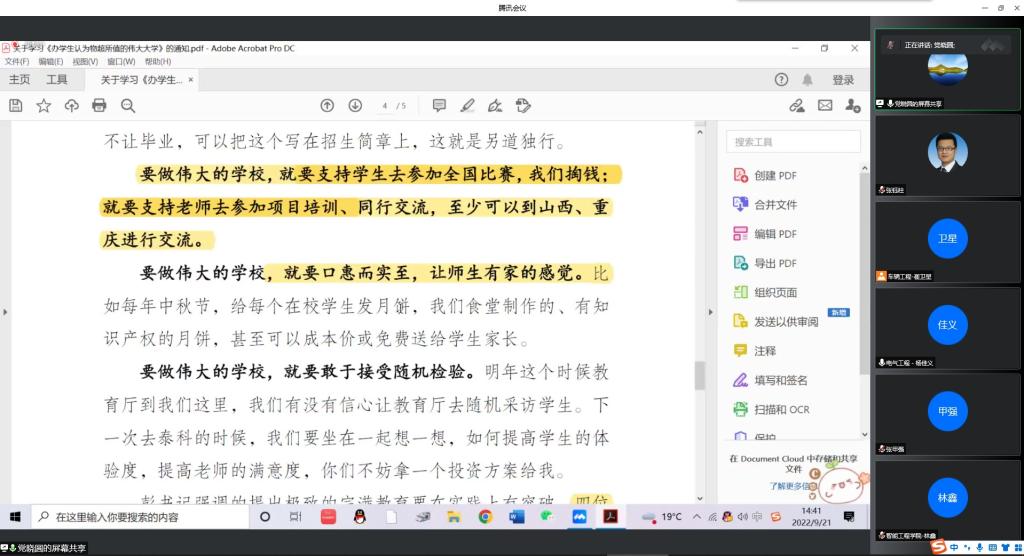Click the search tools field (搜索工具)
This screenshot has width=1024, height=556.
pyautogui.click(x=793, y=142)
